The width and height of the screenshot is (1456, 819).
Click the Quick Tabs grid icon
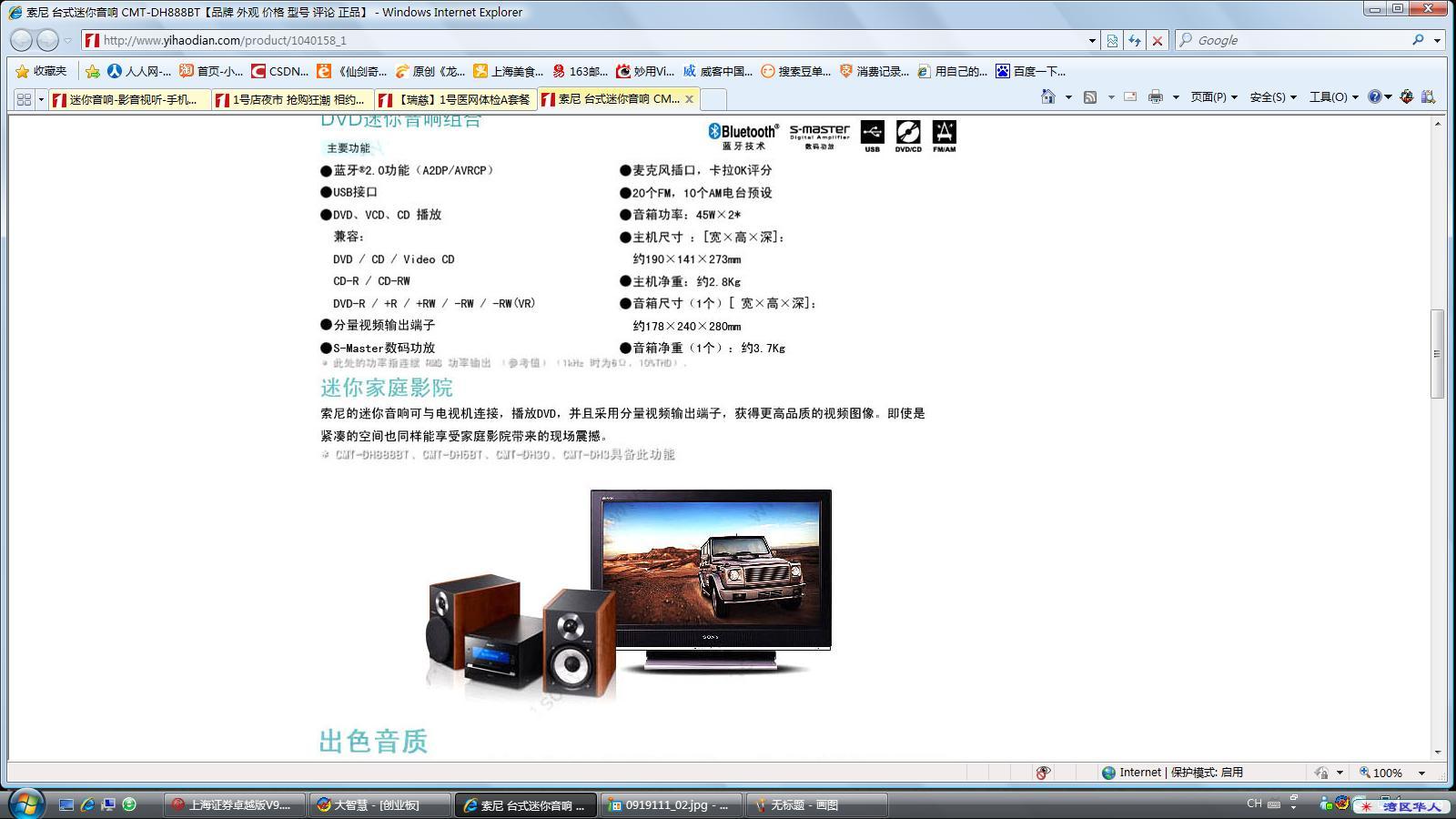coord(24,99)
